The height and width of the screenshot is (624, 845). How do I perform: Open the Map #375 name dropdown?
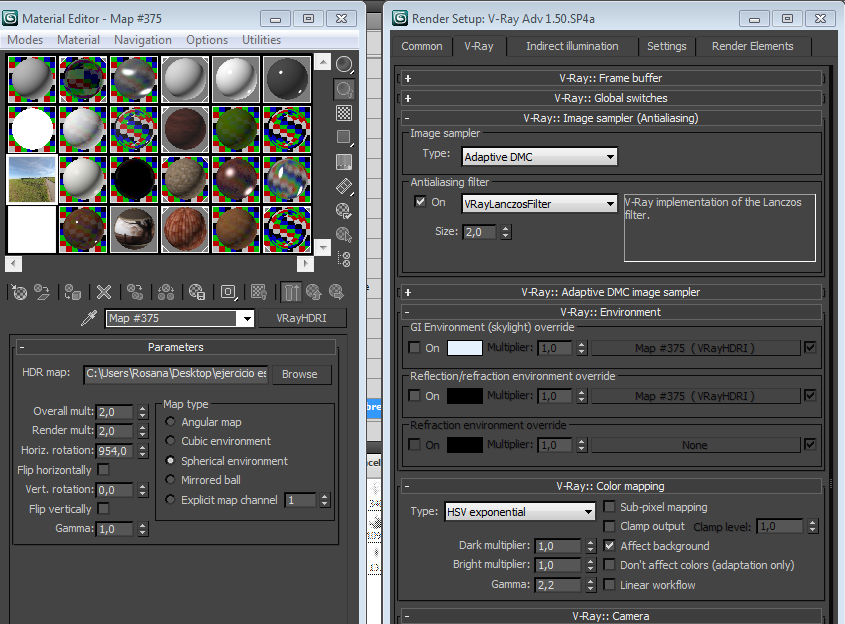[247, 318]
